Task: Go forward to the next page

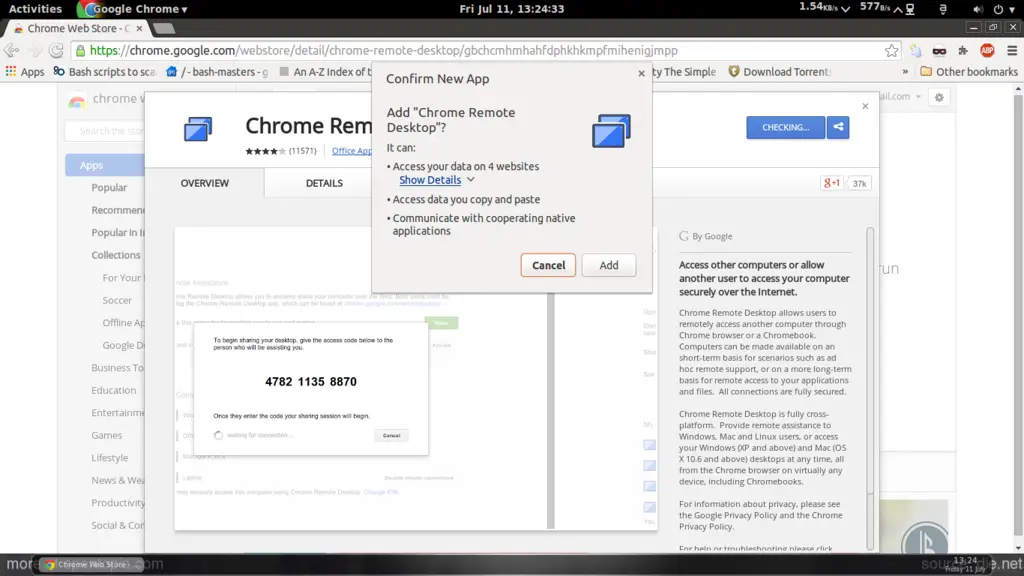Action: click(35, 50)
